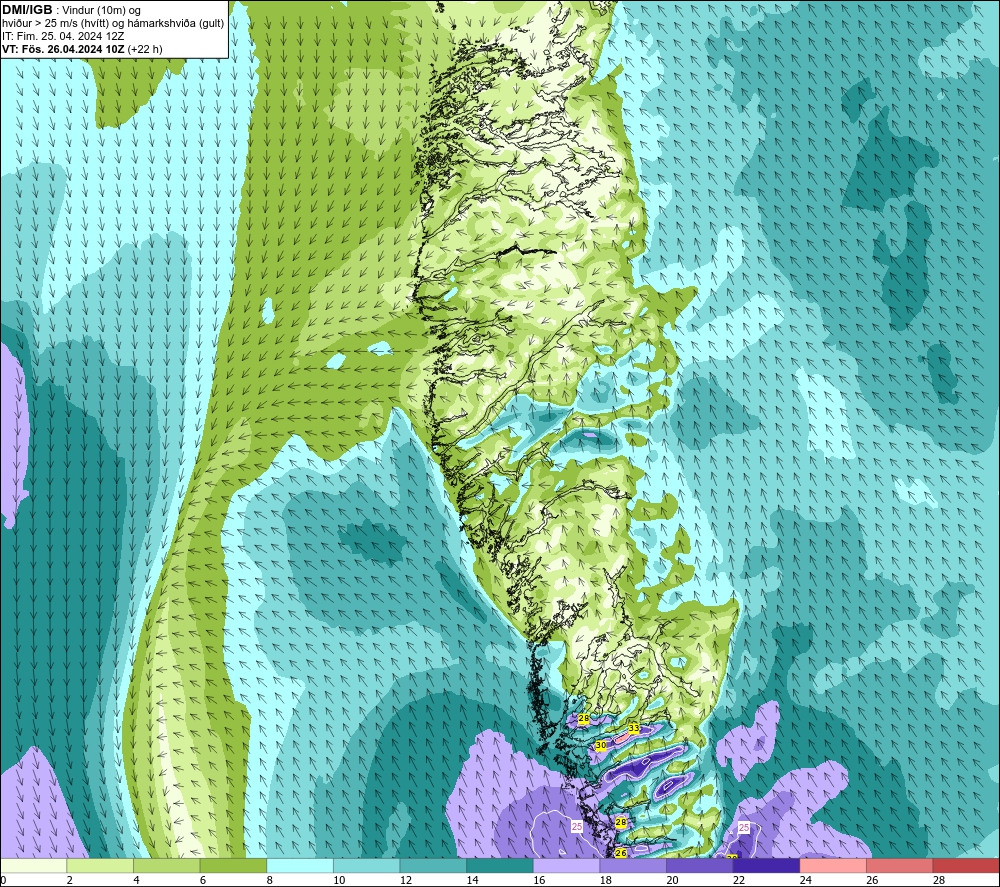This screenshot has height=887, width=1000.
Task: Click the bold DMI/IGB title text
Action: pyautogui.click(x=27, y=10)
